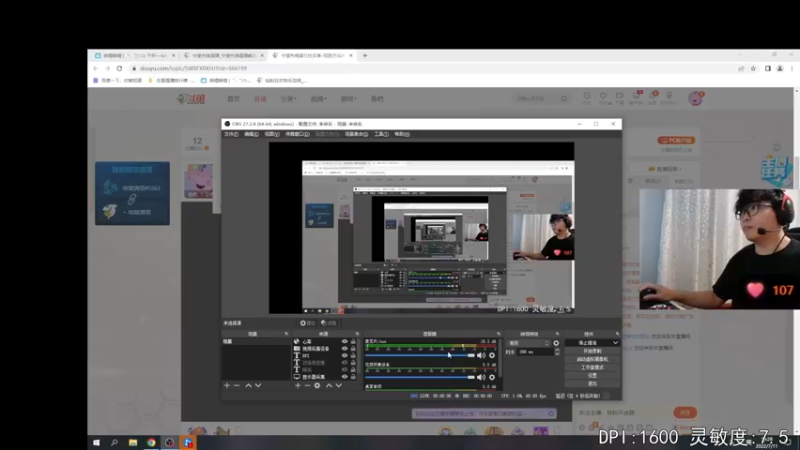This screenshot has width=800, height=450.
Task: Open source 滤镜 button above the panels
Action: 329,323
